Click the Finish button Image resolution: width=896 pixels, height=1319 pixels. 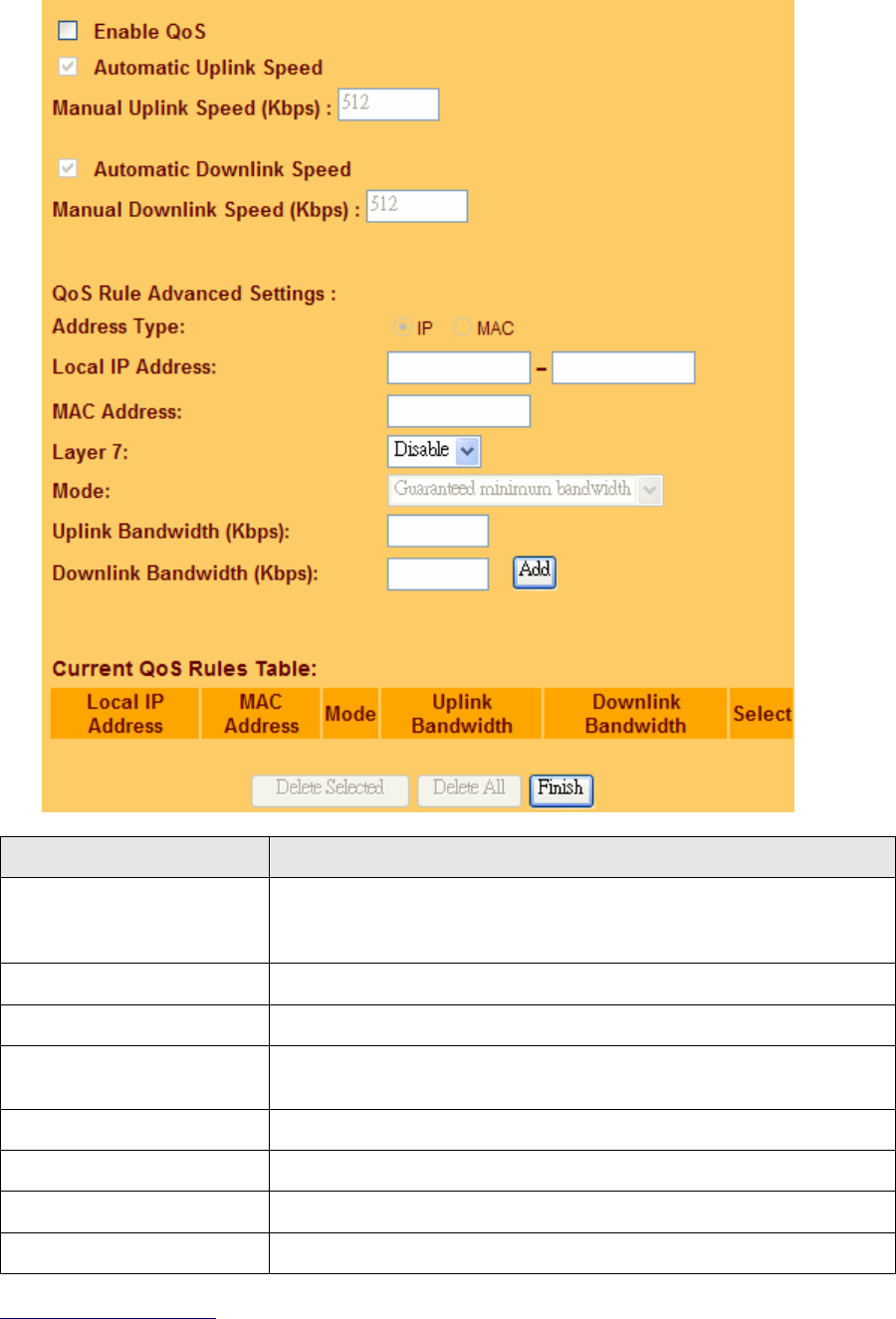click(x=561, y=789)
